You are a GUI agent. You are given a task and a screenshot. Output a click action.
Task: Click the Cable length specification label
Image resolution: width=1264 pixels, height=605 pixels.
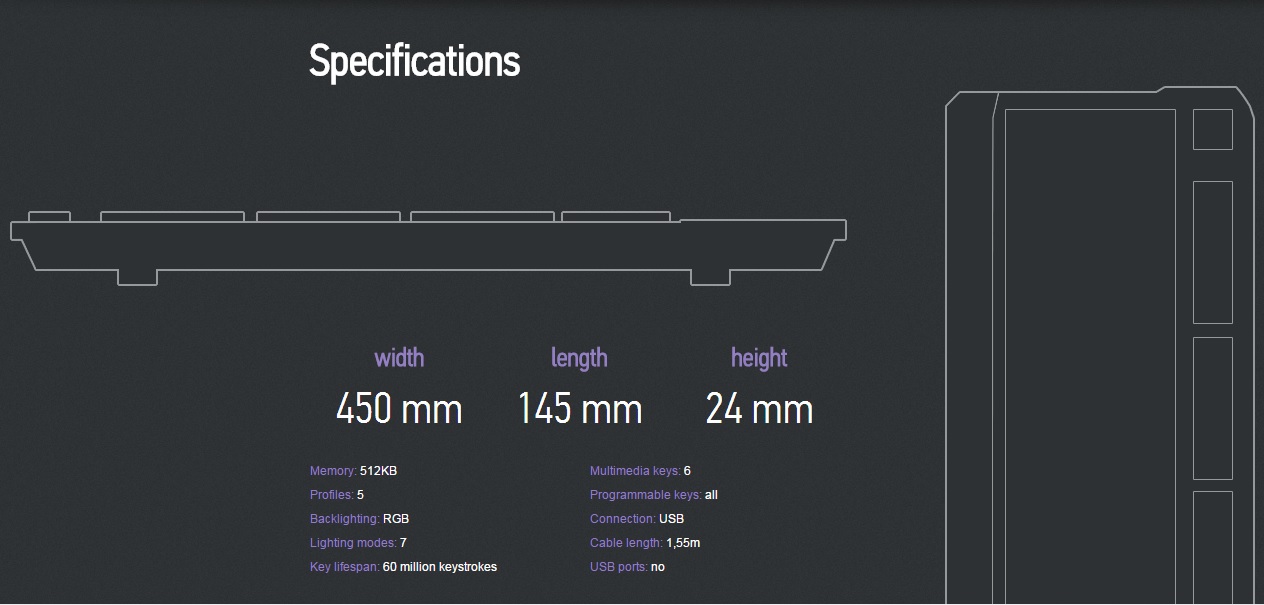point(625,543)
